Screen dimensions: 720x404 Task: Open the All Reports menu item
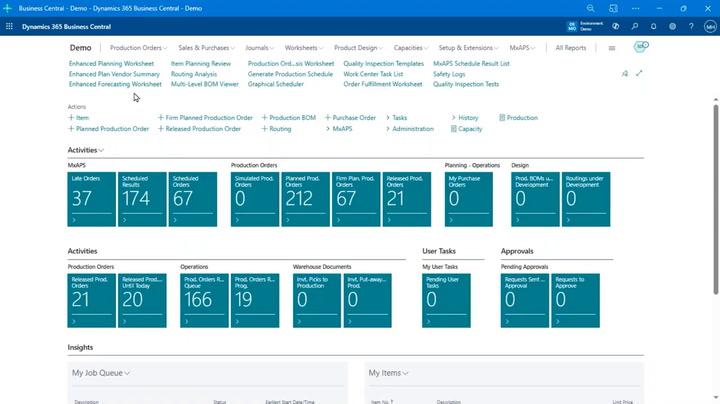571,48
